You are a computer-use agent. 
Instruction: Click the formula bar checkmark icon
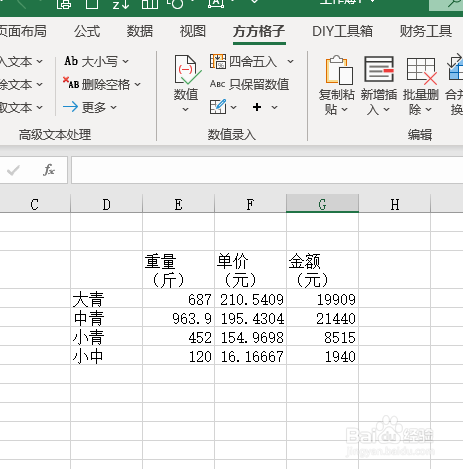(x=13, y=170)
